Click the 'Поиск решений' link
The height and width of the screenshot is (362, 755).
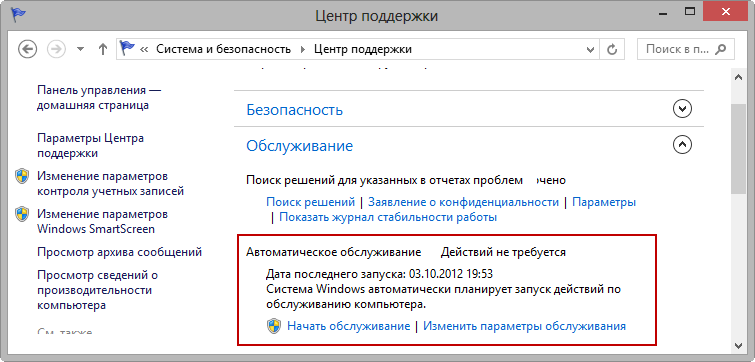click(x=311, y=202)
